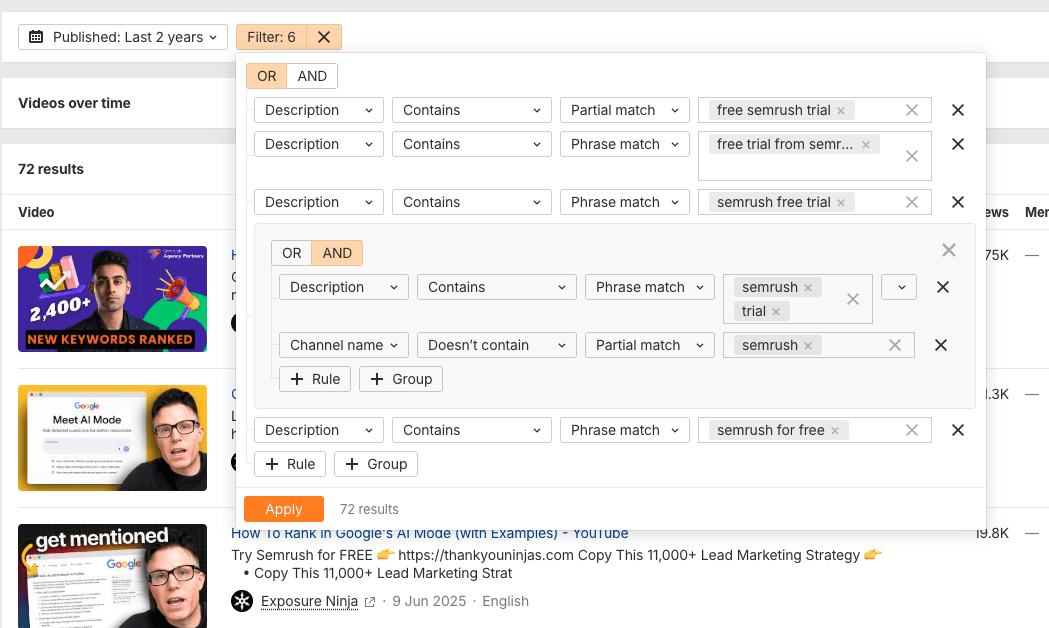The width and height of the screenshot is (1049, 628).
Task: Delete the first Description rule via its X
Action: click(x=957, y=110)
